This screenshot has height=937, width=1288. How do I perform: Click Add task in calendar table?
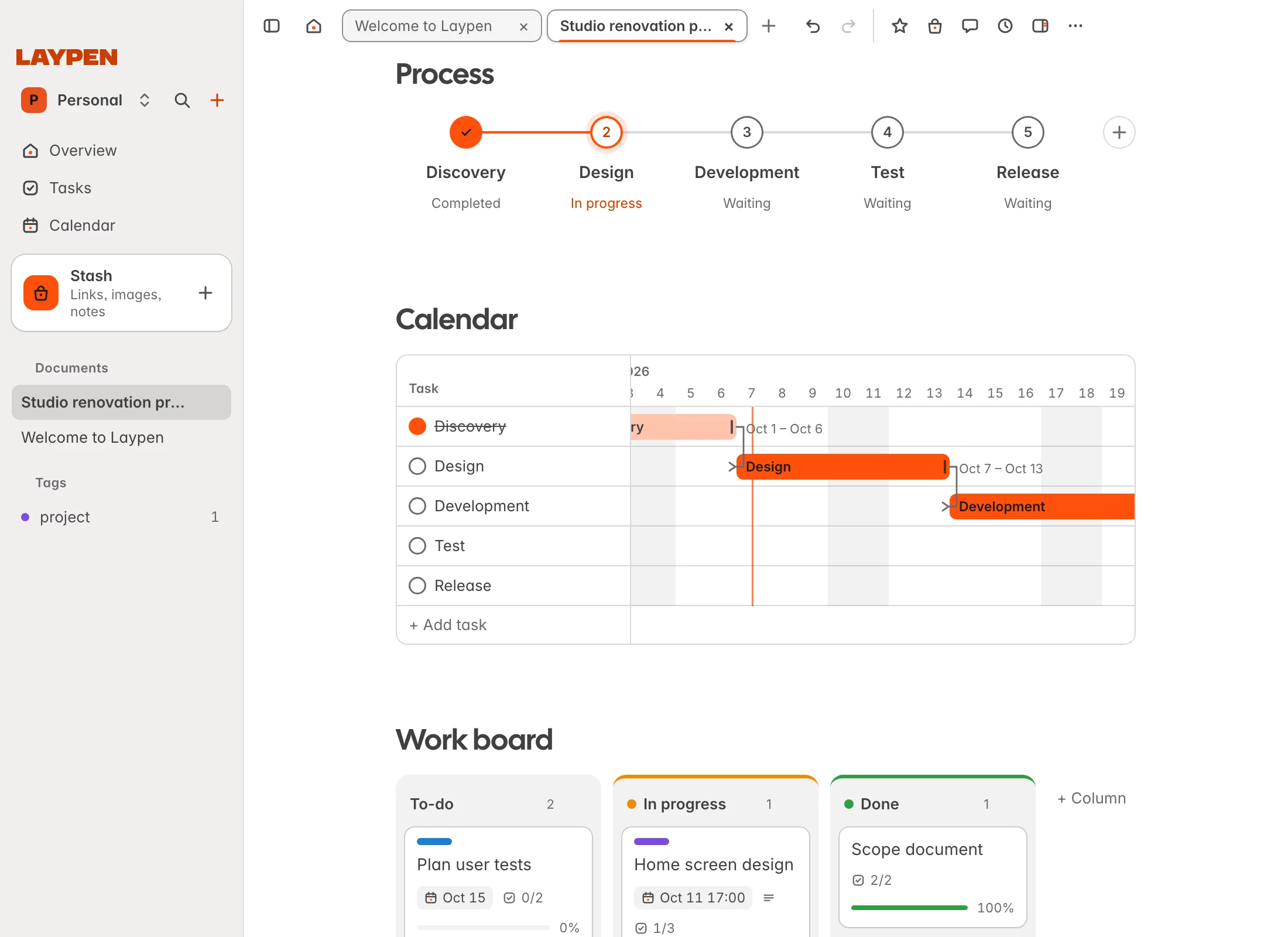click(x=448, y=625)
